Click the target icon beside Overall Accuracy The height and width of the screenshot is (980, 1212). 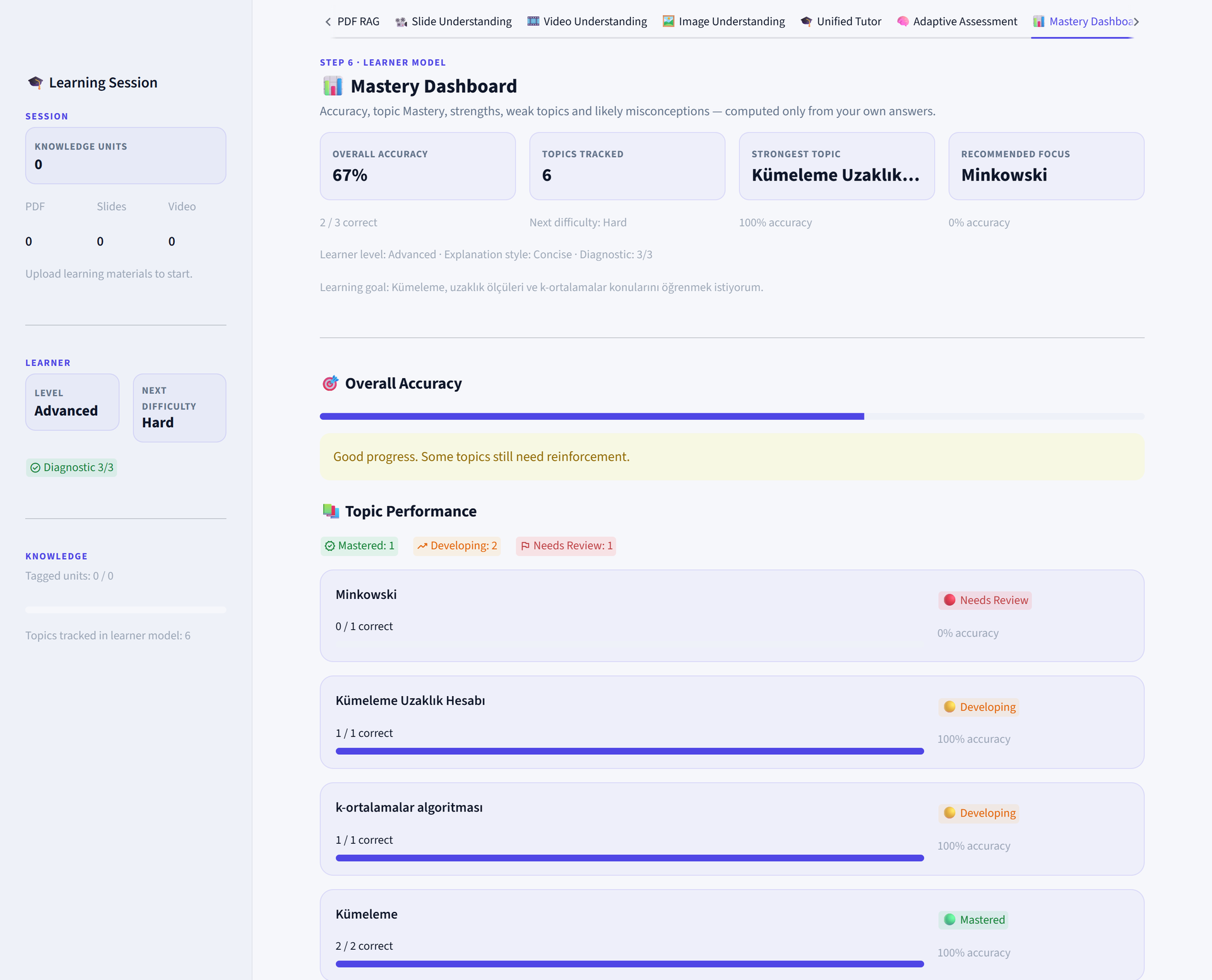click(330, 384)
